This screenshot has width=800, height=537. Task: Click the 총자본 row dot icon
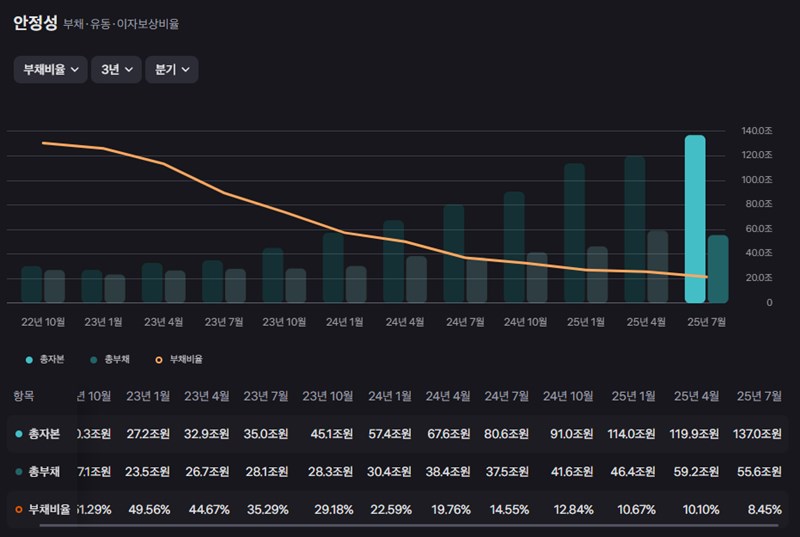point(19,434)
